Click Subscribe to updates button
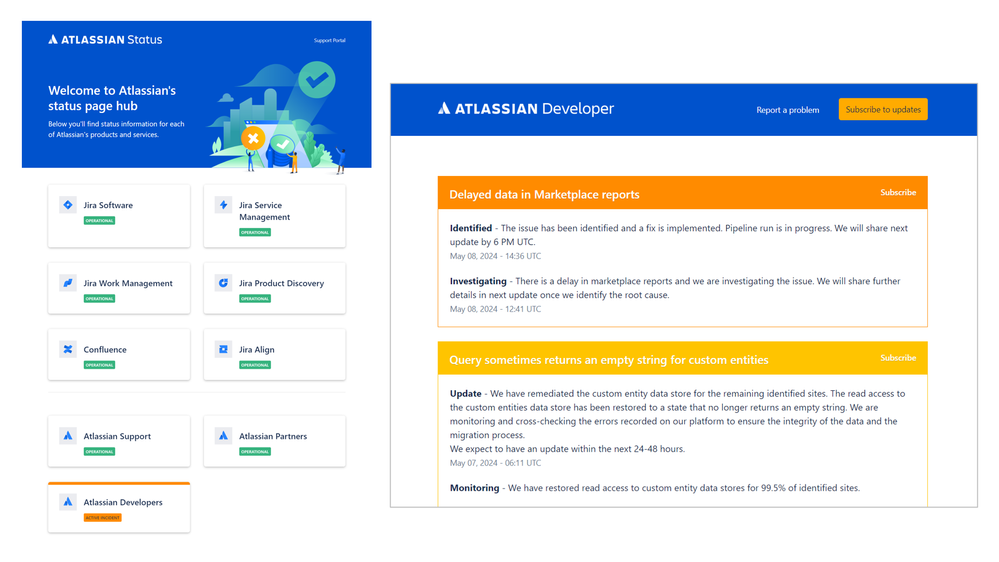The image size is (999, 562). pyautogui.click(x=883, y=109)
